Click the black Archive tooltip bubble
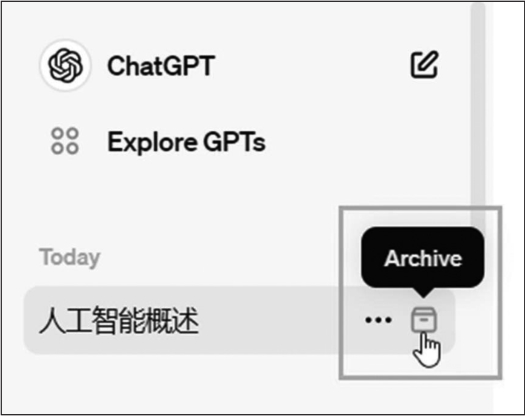Screen dimensions: 525x416 pyautogui.click(x=423, y=257)
